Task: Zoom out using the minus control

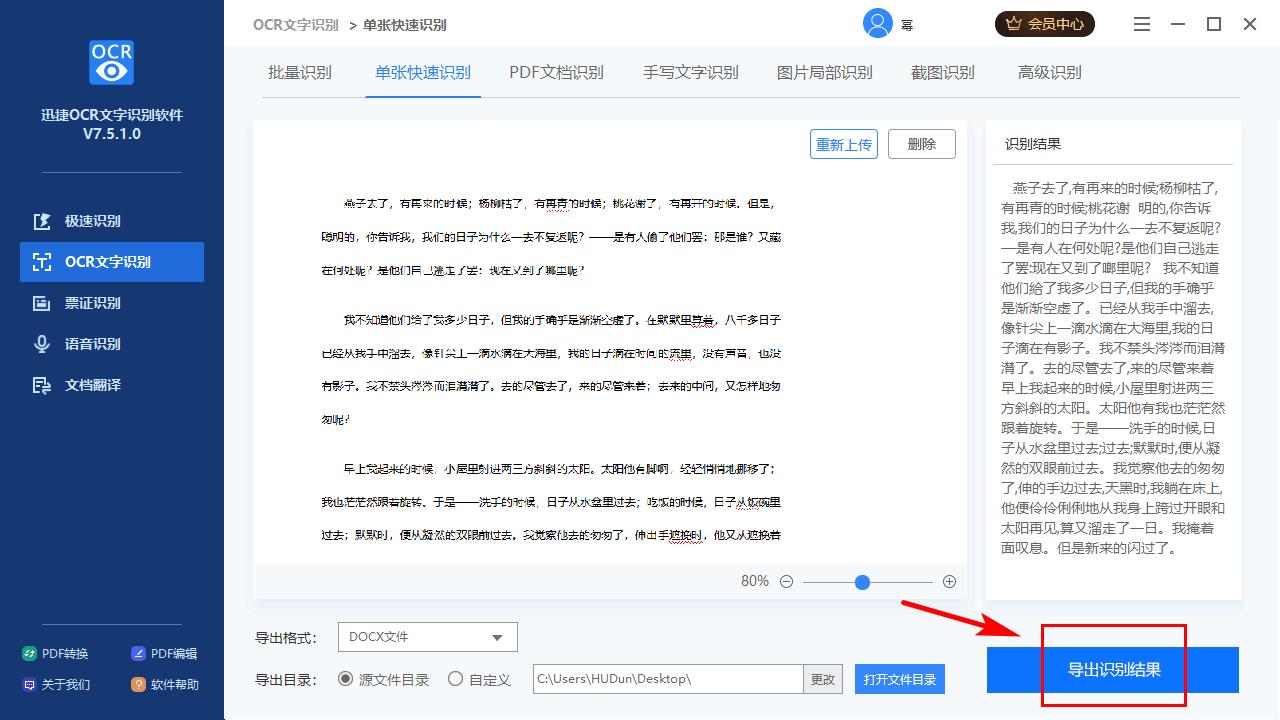Action: 786,580
